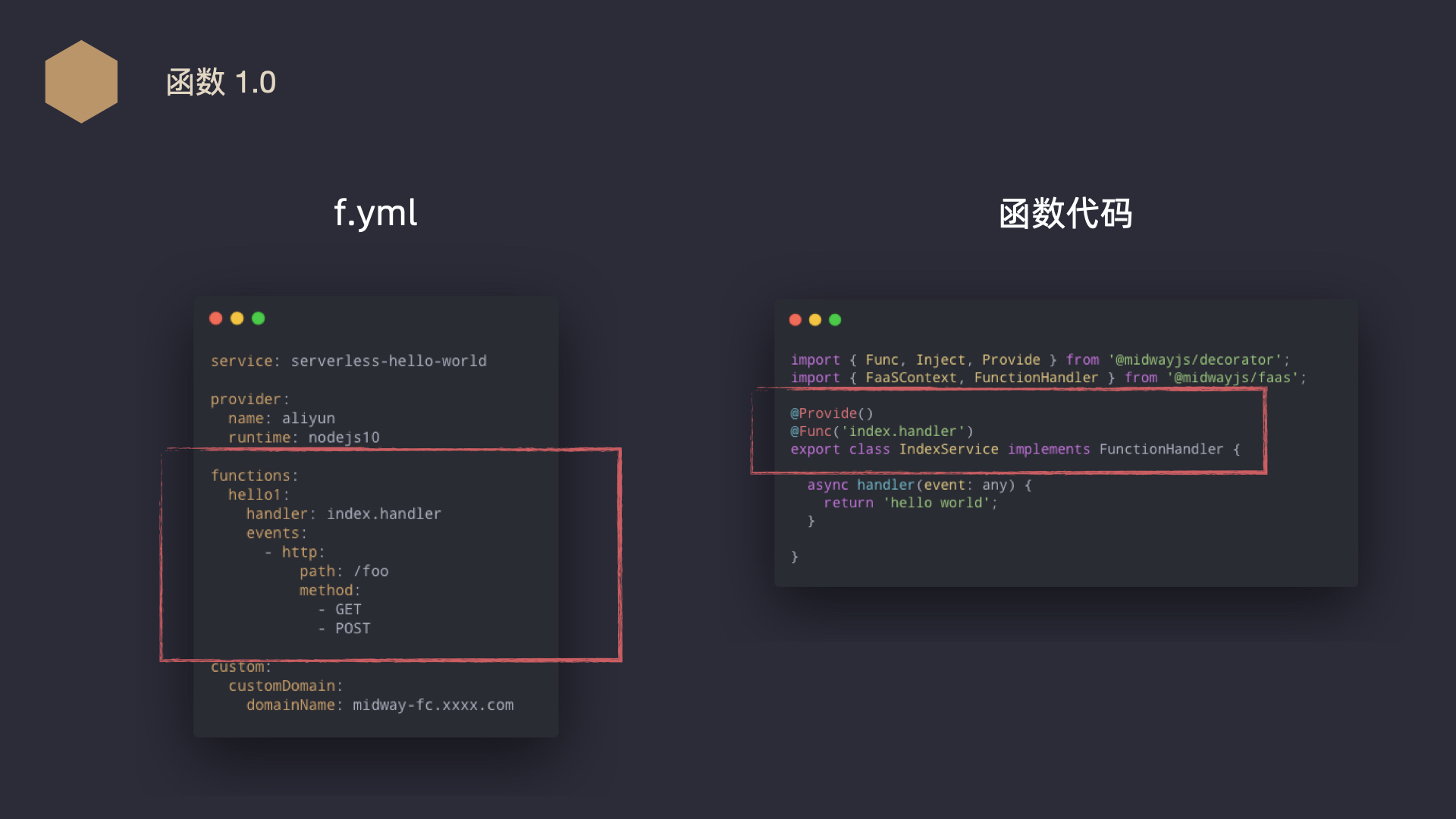Click the yellow traffic light button on f.yml panel
Viewport: 1456px width, 819px height.
tap(237, 318)
